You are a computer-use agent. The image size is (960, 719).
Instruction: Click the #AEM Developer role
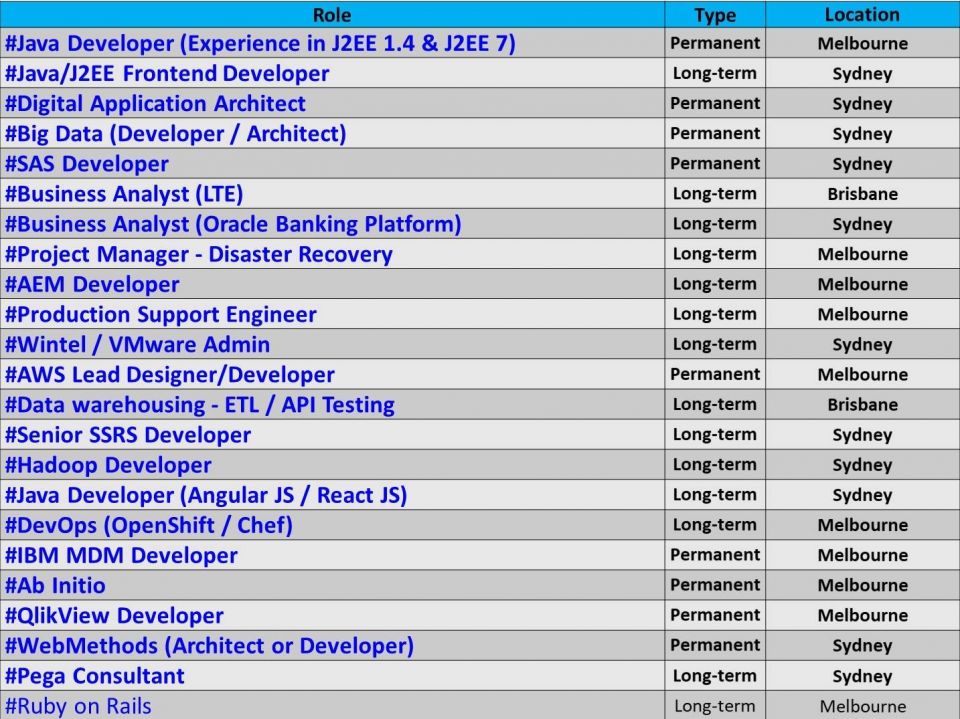point(92,284)
